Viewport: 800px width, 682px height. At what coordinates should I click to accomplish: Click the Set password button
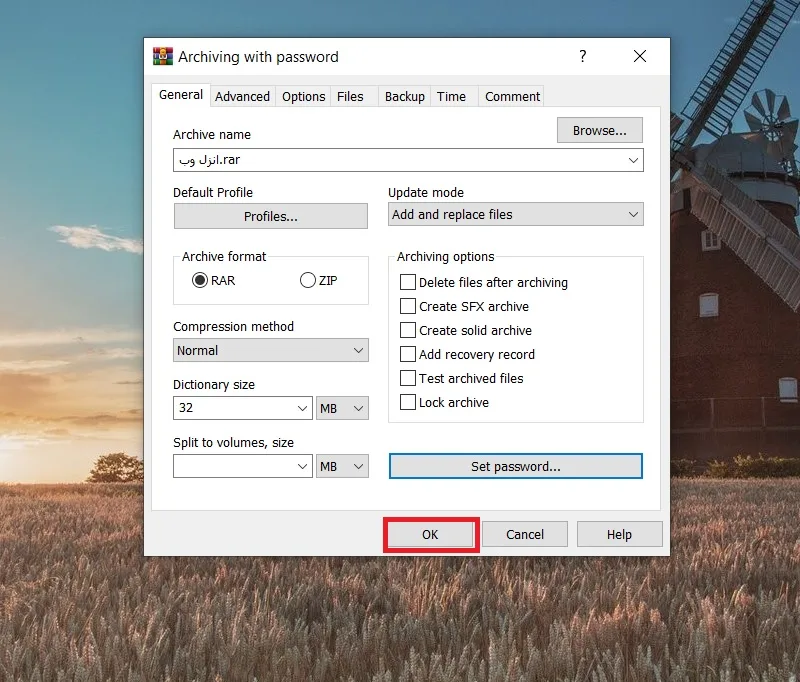[x=516, y=466]
